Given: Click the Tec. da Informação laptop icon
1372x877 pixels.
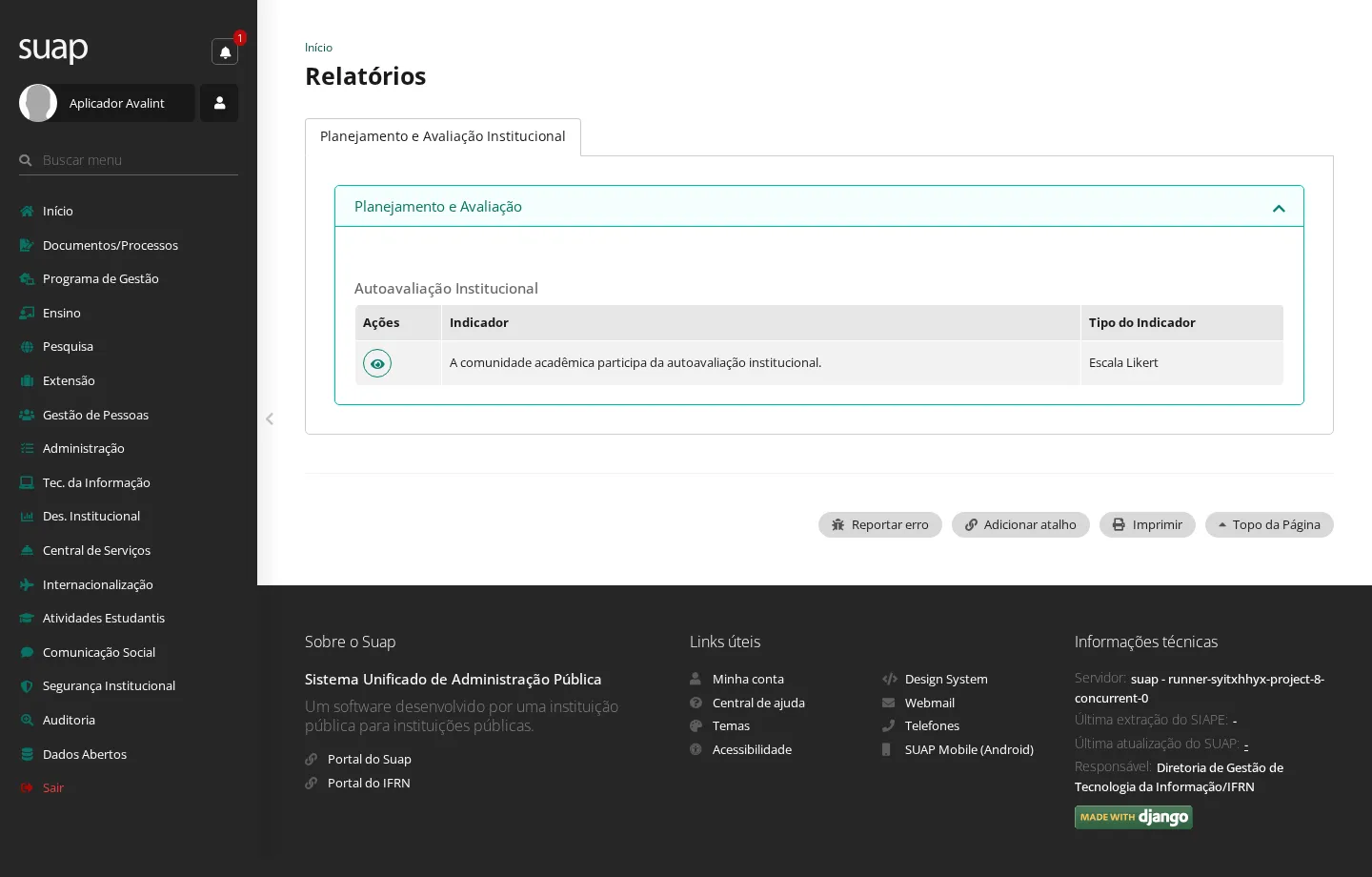Looking at the screenshot, I should click(x=27, y=482).
